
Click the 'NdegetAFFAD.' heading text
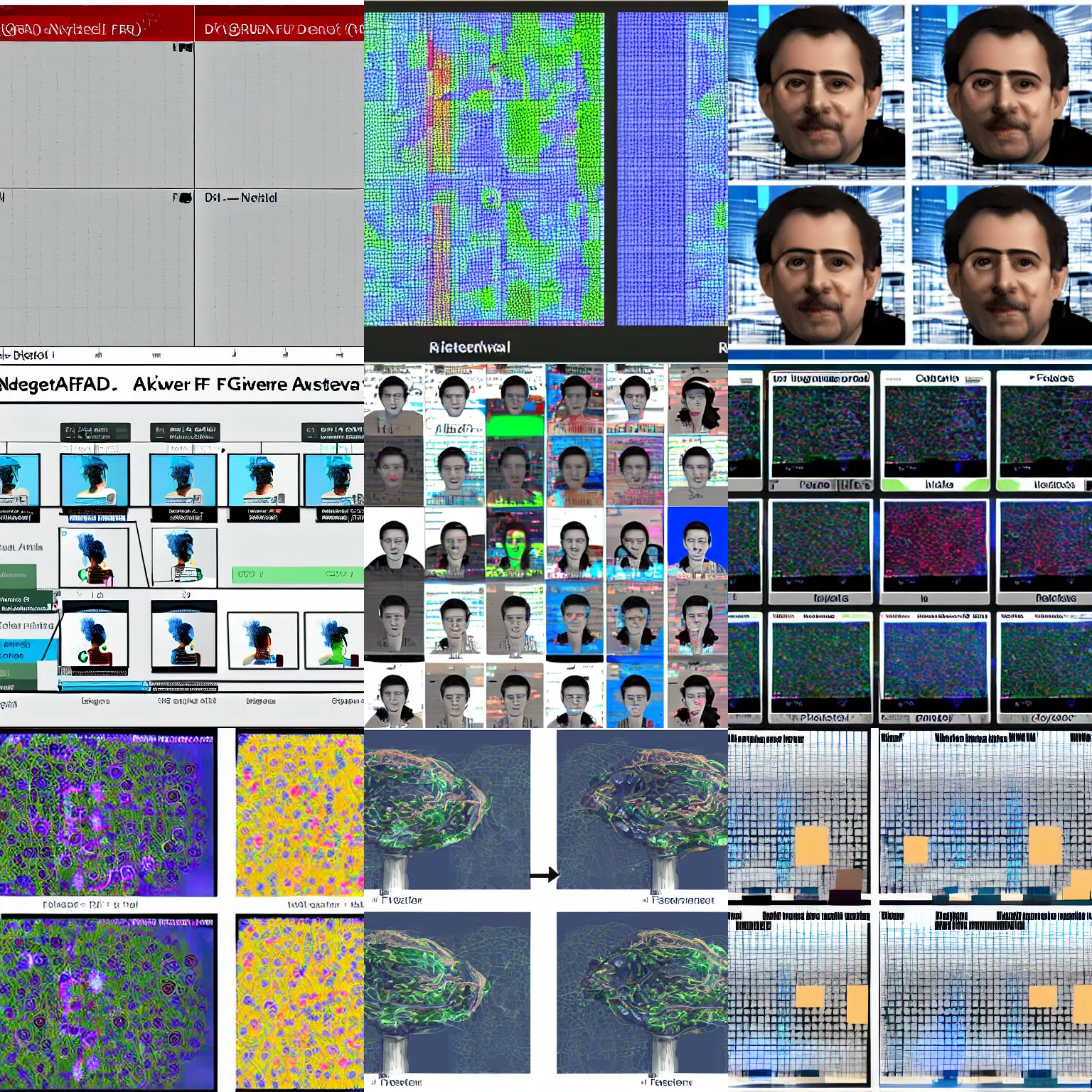point(58,385)
